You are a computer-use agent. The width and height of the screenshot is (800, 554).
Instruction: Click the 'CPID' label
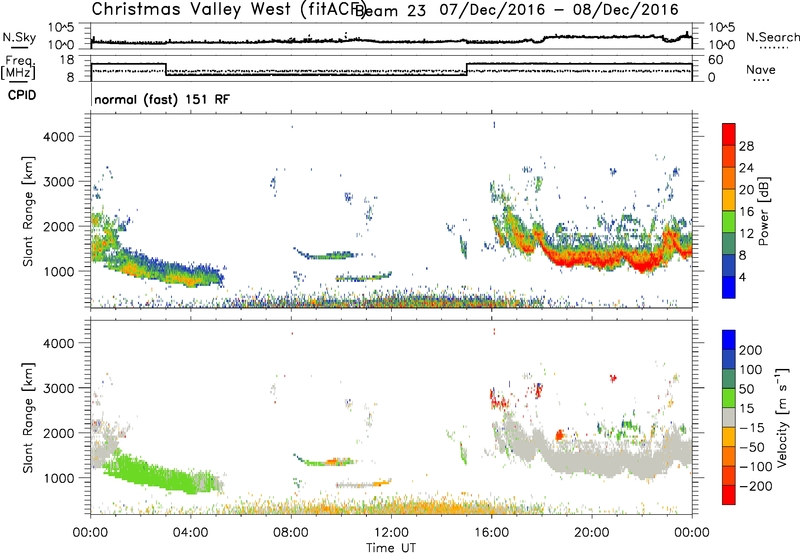tap(22, 95)
